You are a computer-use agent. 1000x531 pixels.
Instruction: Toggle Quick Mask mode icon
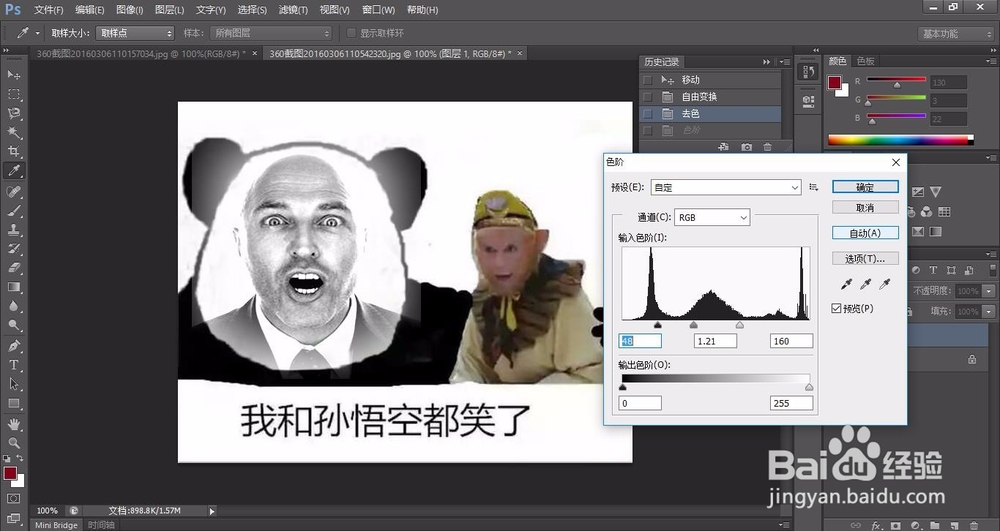coord(13,498)
